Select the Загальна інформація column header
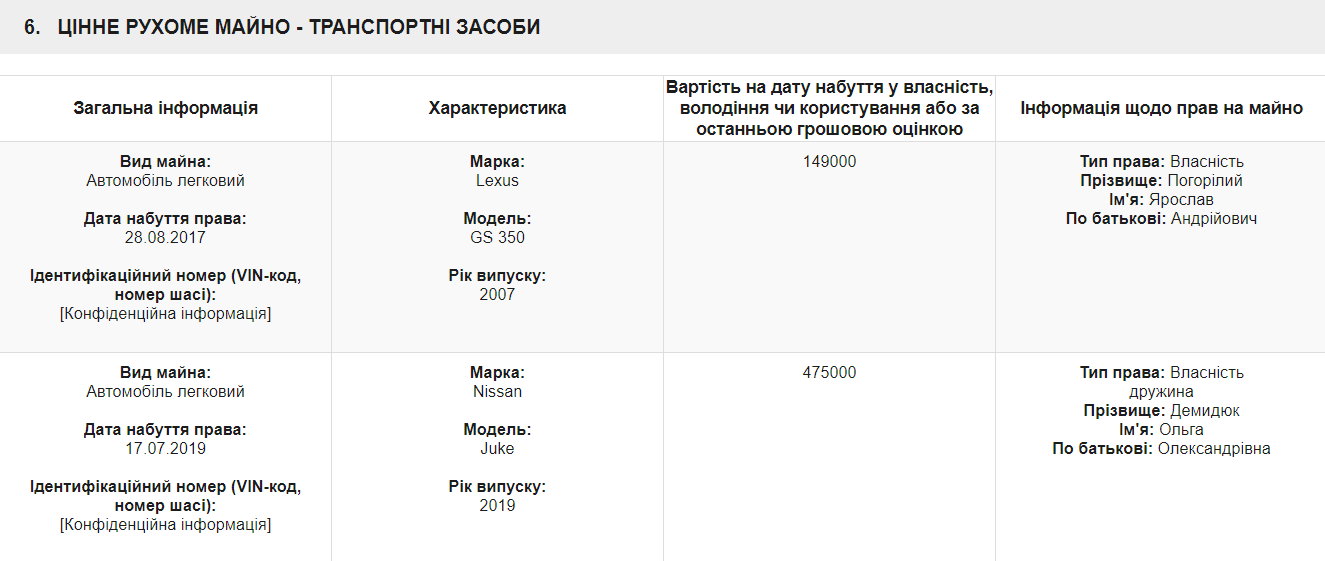 [166, 108]
